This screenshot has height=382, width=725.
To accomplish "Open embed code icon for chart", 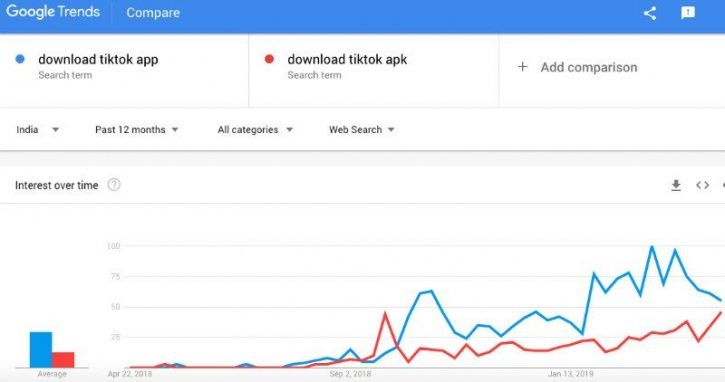I will coord(702,185).
